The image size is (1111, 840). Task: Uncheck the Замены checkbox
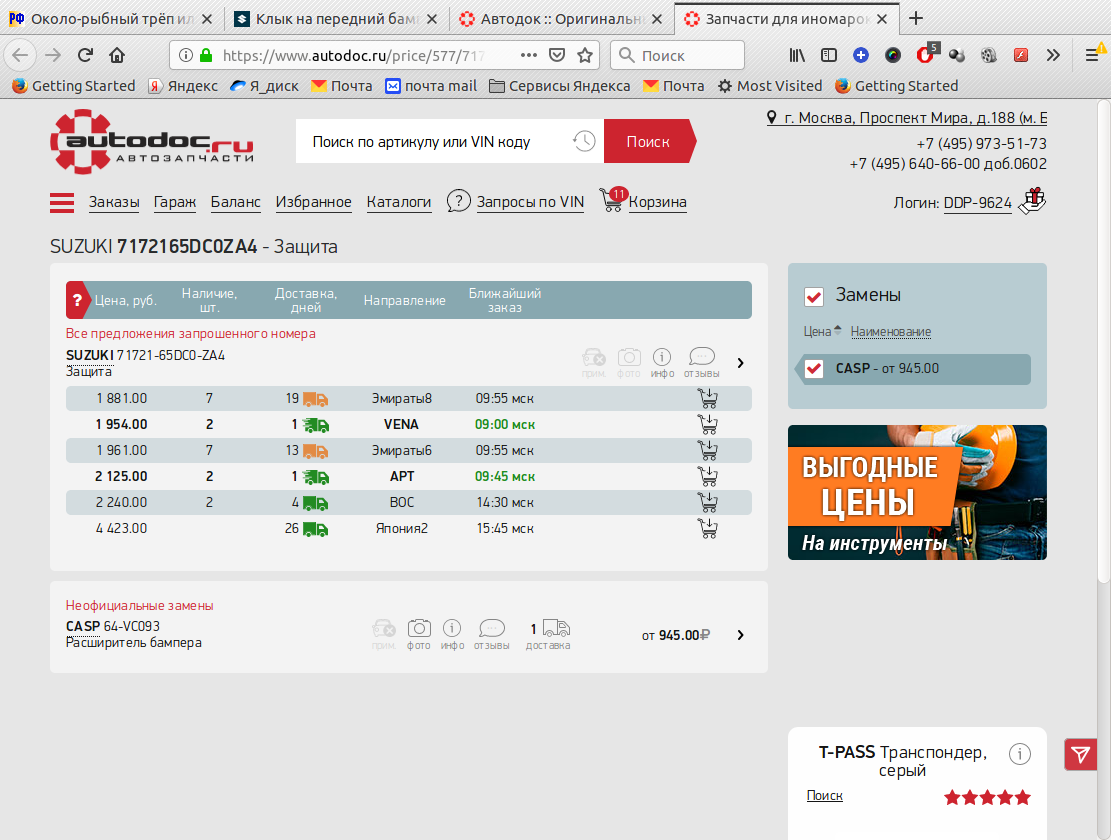[814, 296]
